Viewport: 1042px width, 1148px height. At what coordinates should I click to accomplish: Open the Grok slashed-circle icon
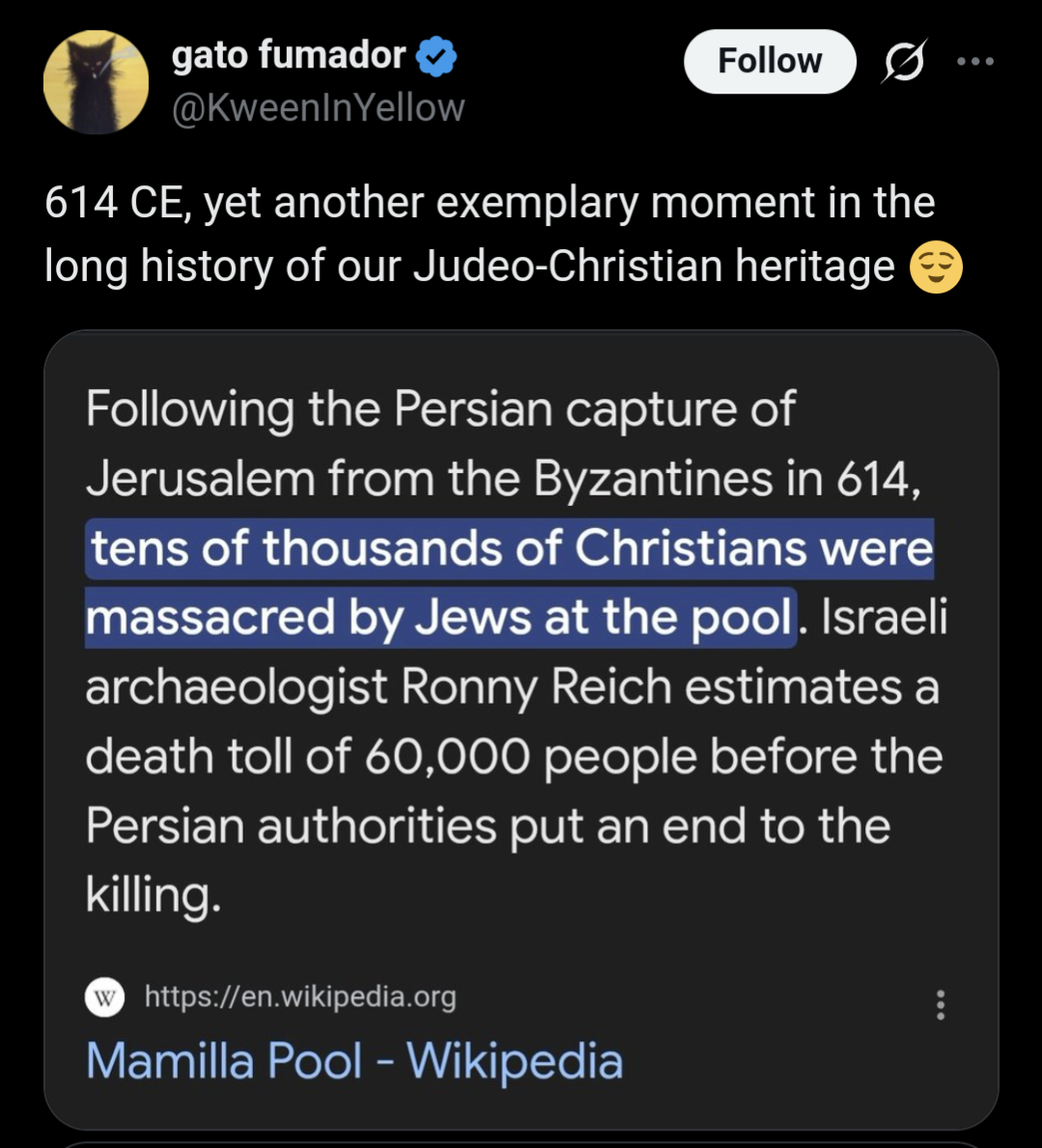point(904,62)
